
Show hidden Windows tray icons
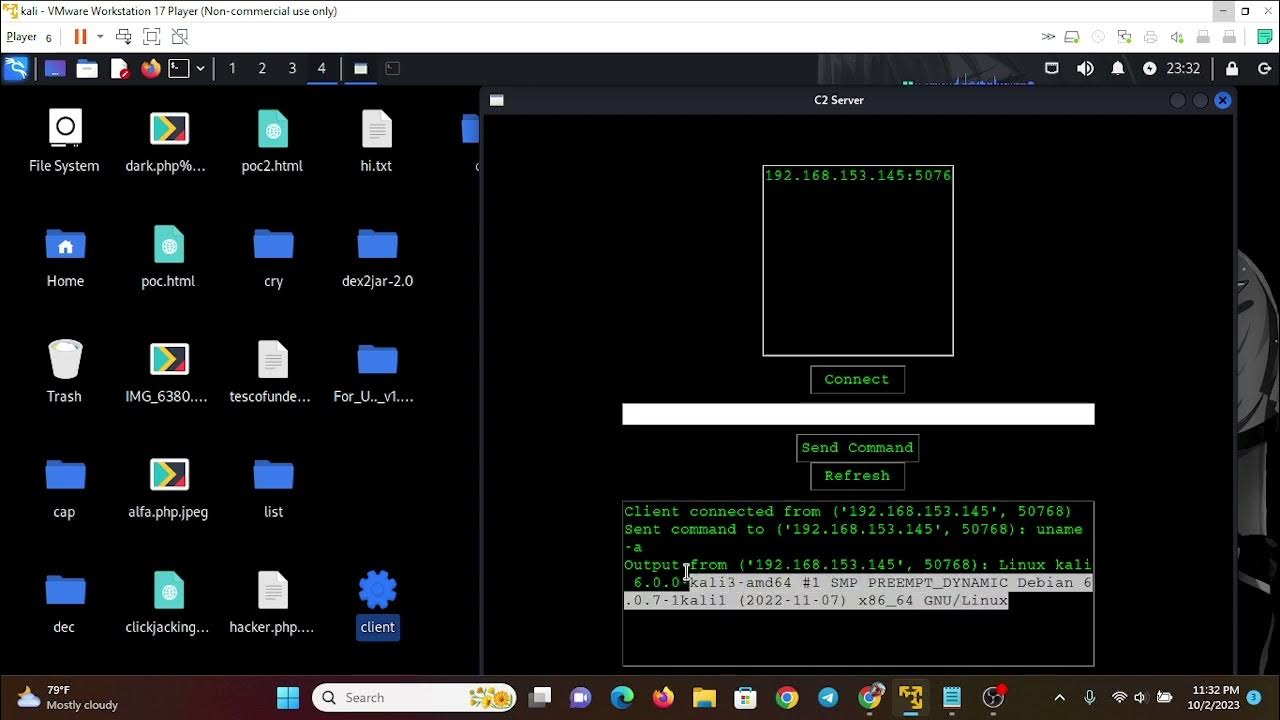1060,697
